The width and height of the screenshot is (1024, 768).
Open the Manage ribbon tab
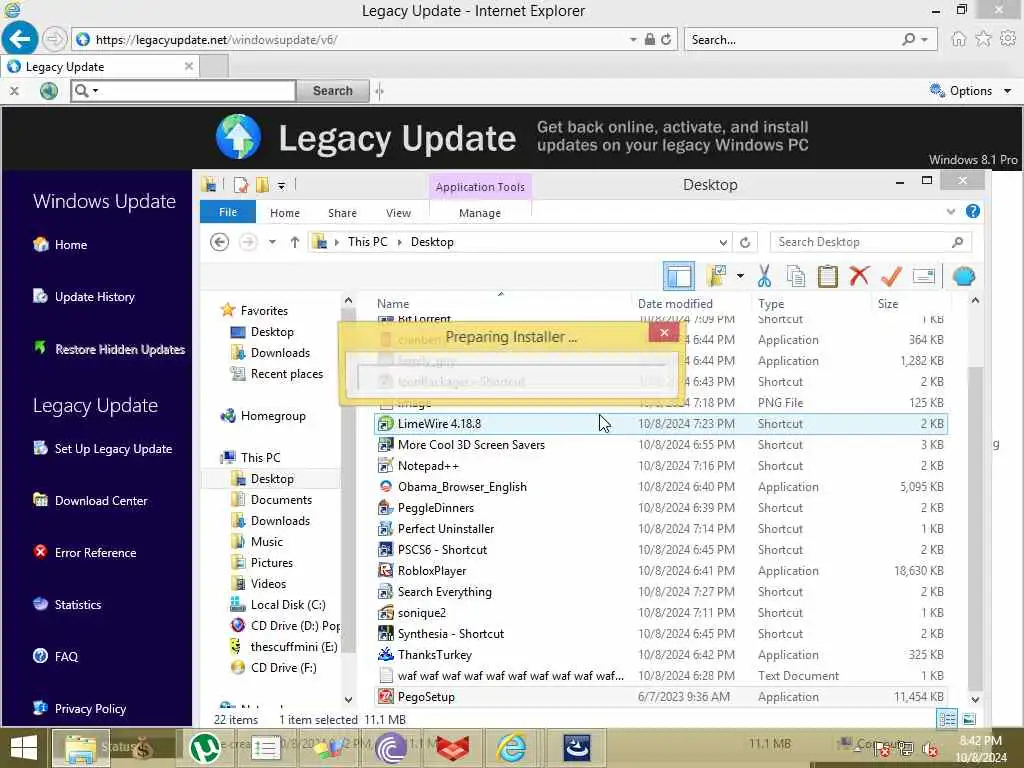tap(480, 213)
